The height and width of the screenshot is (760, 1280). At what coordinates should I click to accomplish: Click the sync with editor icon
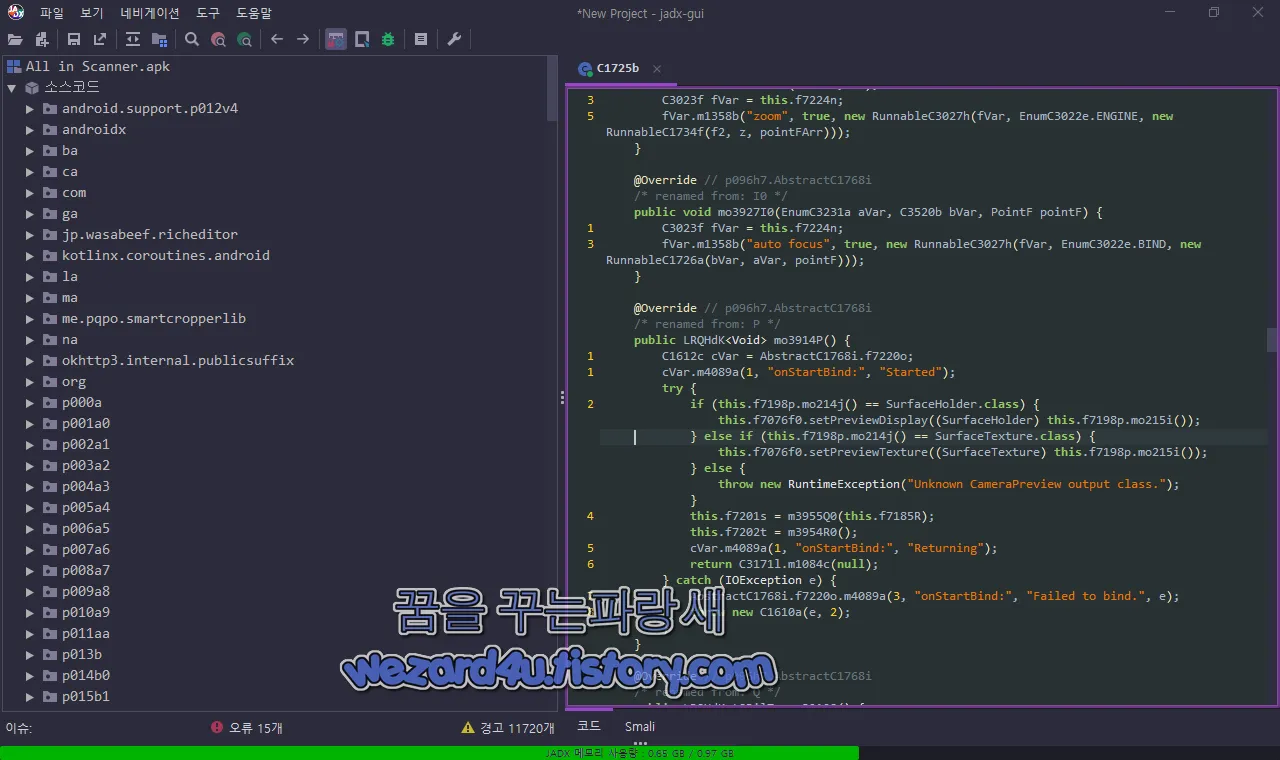(133, 39)
